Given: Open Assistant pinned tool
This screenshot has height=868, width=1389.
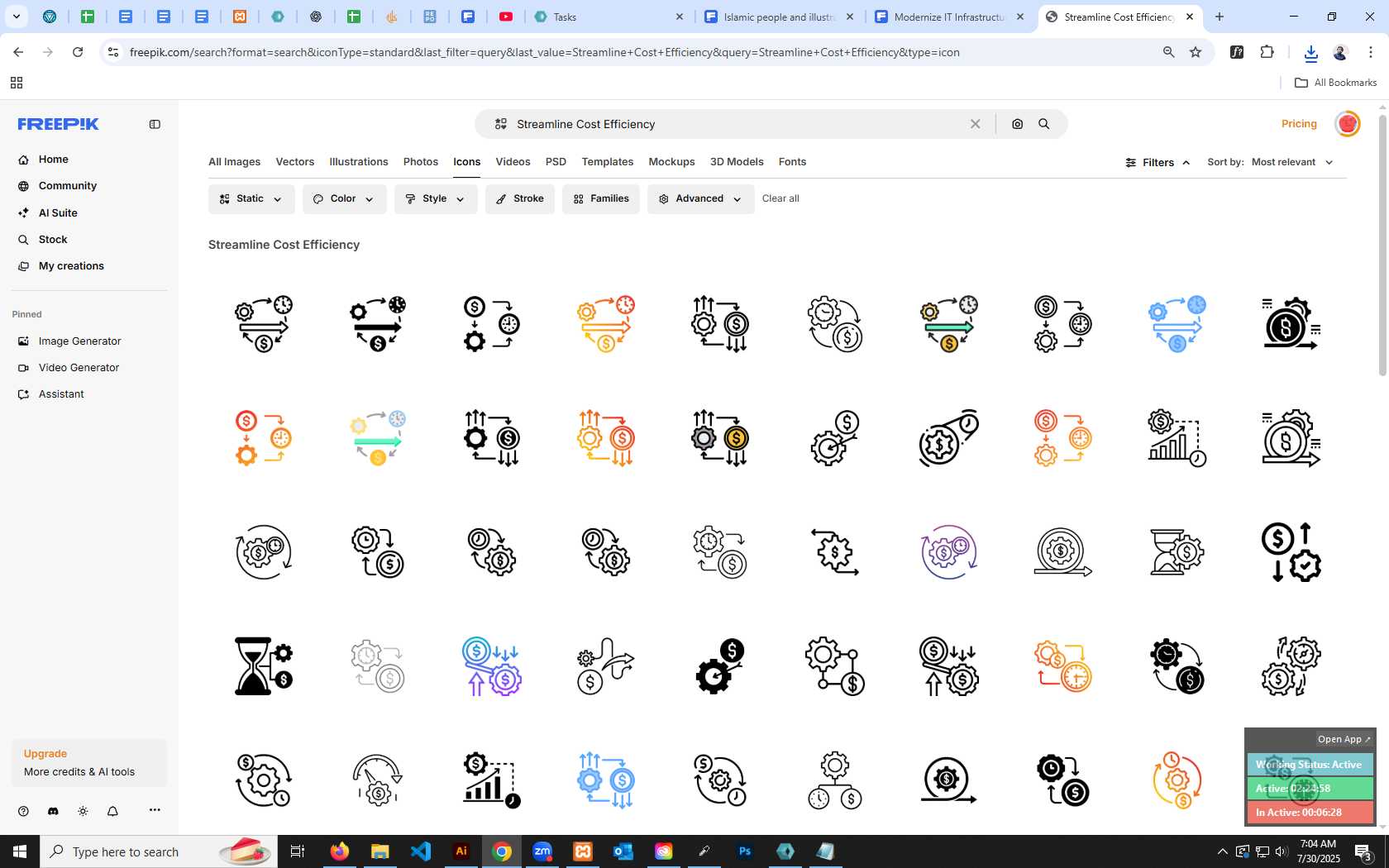Looking at the screenshot, I should point(61,394).
